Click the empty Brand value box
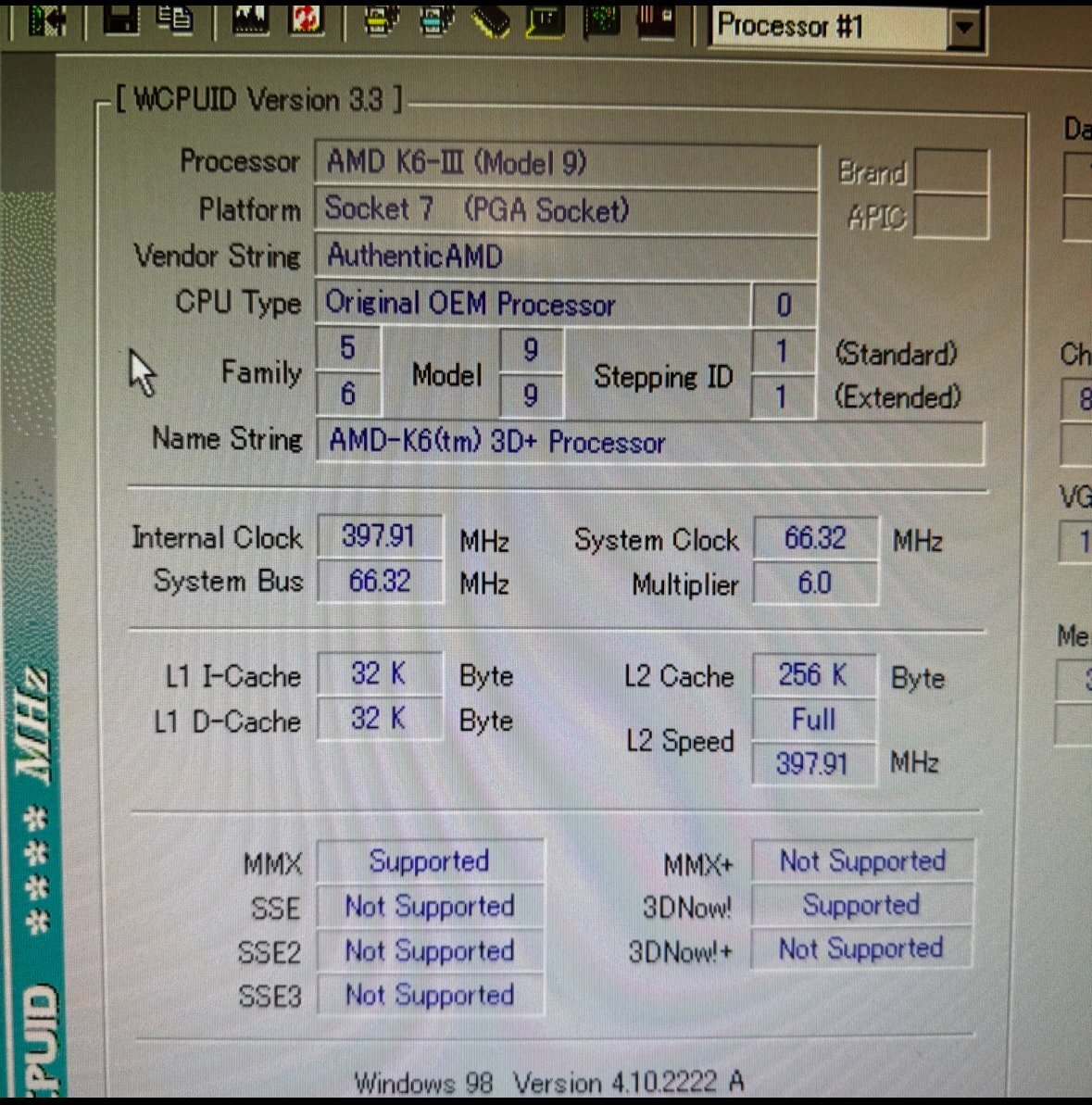 pos(951,170)
